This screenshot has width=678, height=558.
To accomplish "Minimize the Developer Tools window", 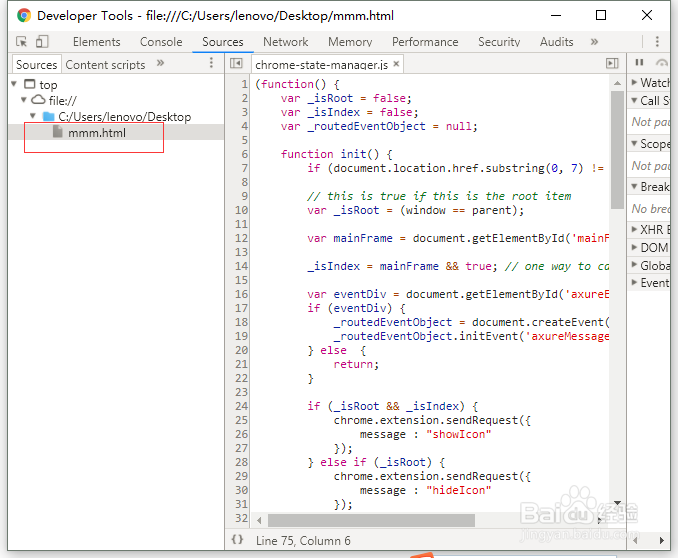I will (x=556, y=16).
